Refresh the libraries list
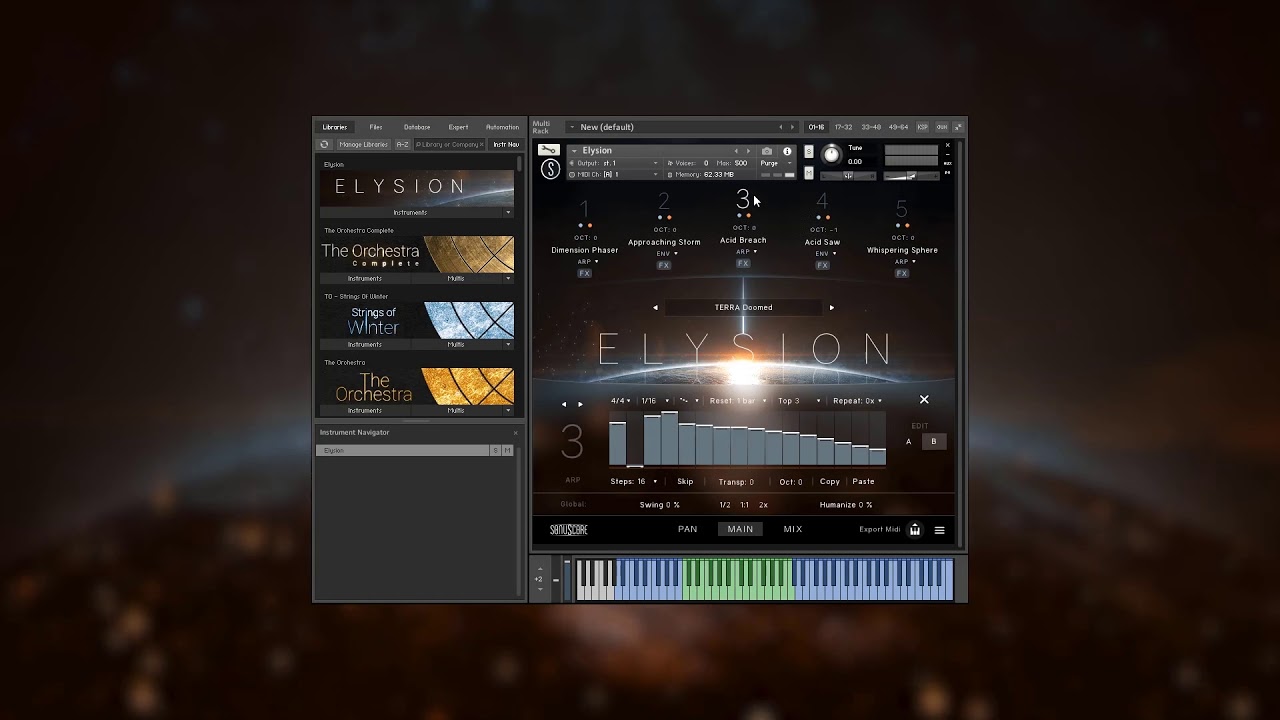Viewport: 1280px width, 720px height. [324, 144]
